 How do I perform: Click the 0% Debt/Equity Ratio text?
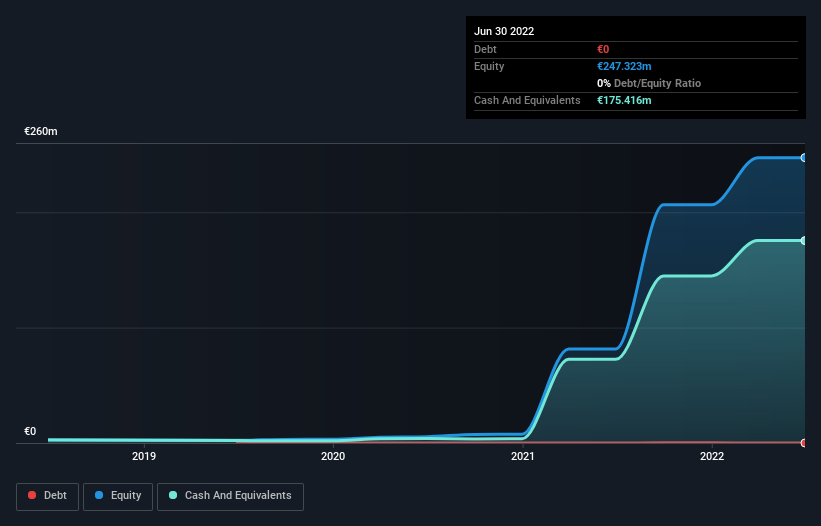coord(649,83)
